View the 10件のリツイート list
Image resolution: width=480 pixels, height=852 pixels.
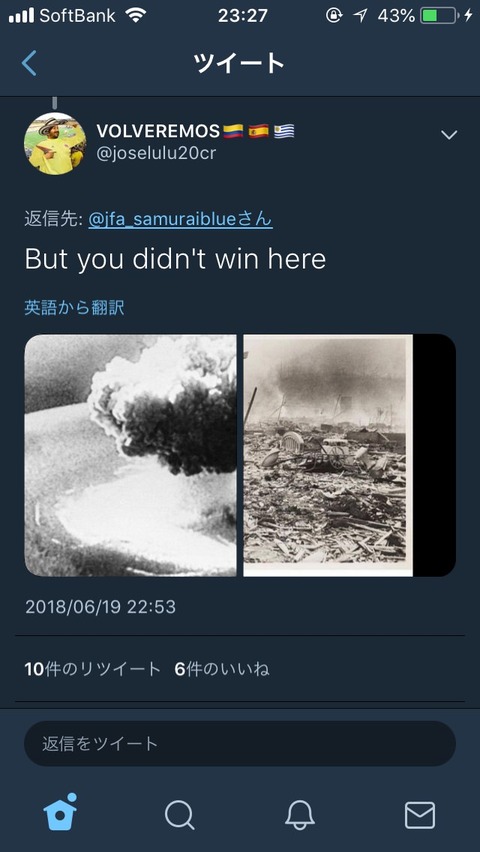[92, 669]
